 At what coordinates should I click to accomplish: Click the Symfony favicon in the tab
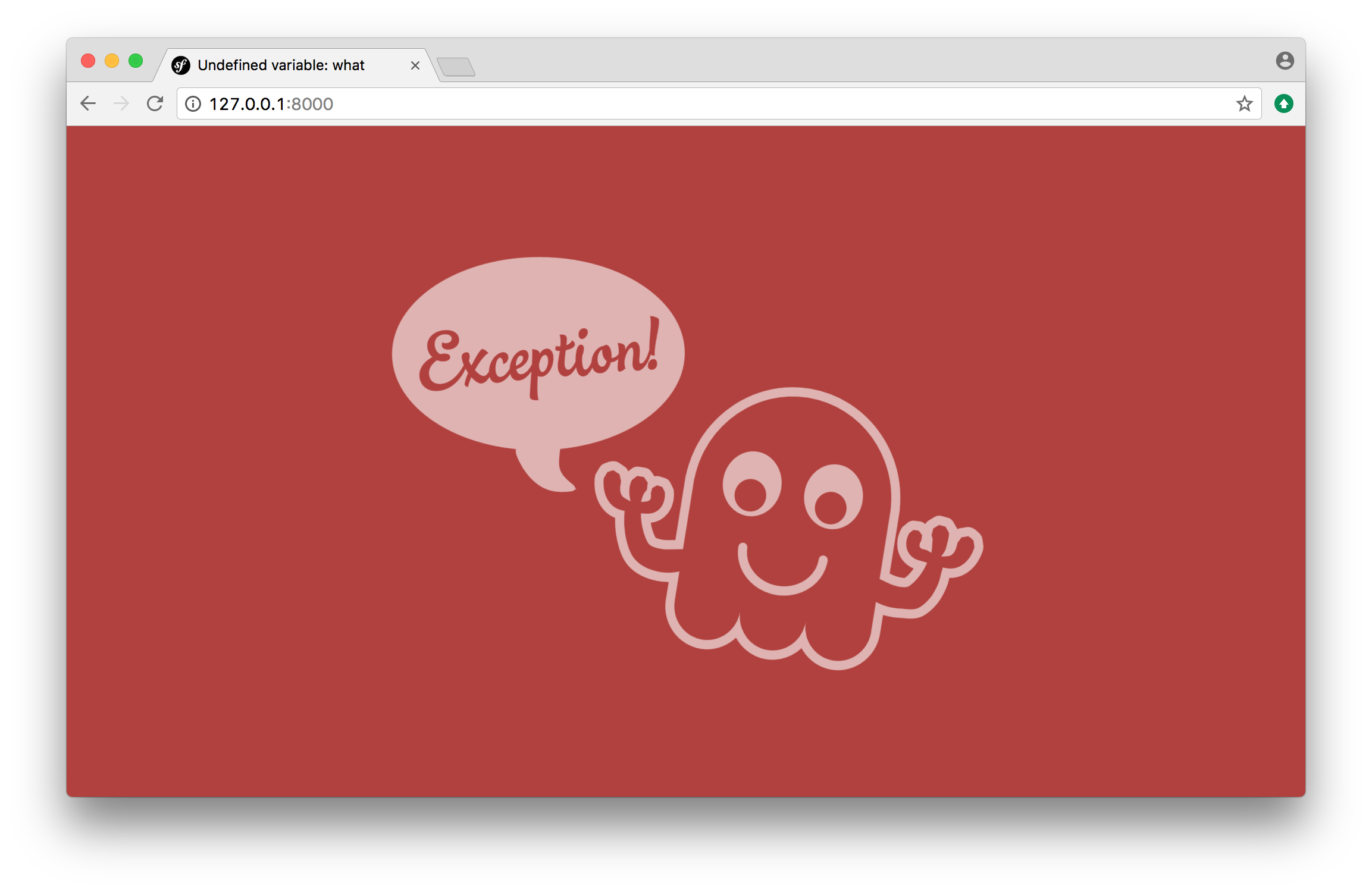181,65
